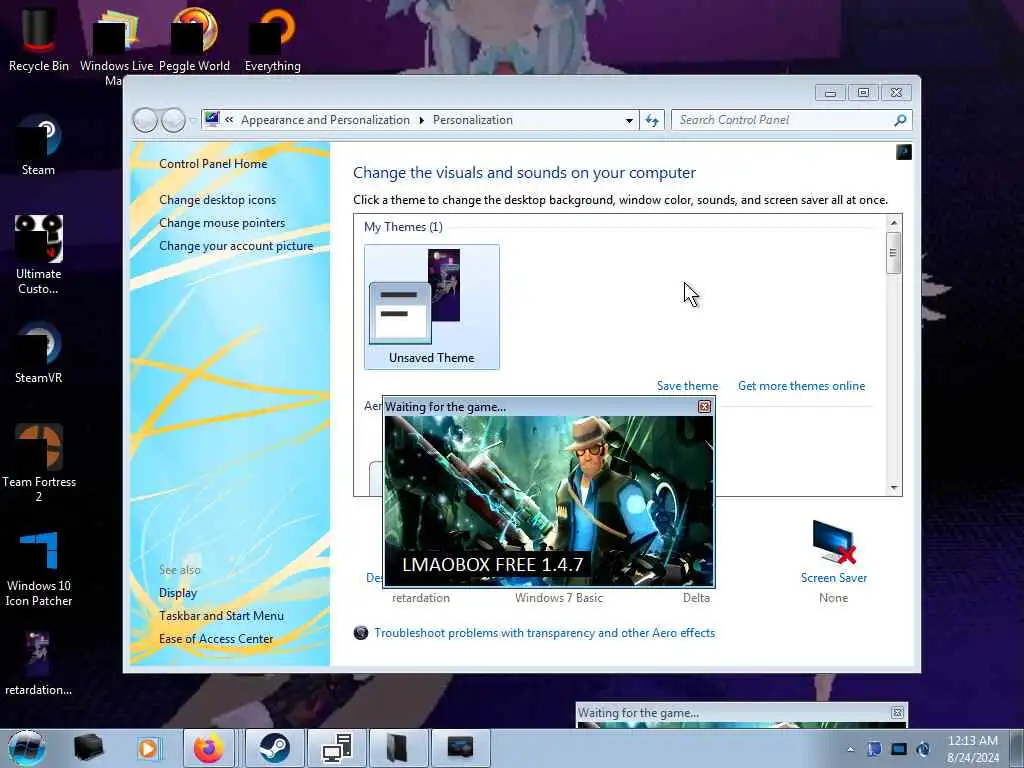1024x768 pixels.
Task: Click the monitor system tray icon
Action: [899, 749]
